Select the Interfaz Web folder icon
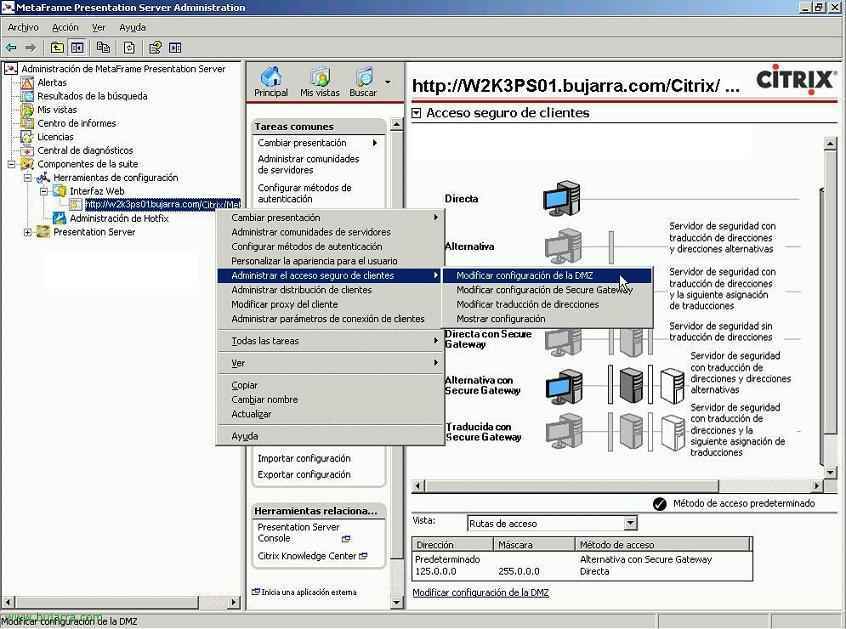Screen dimensions: 846x629 [x=59, y=191]
